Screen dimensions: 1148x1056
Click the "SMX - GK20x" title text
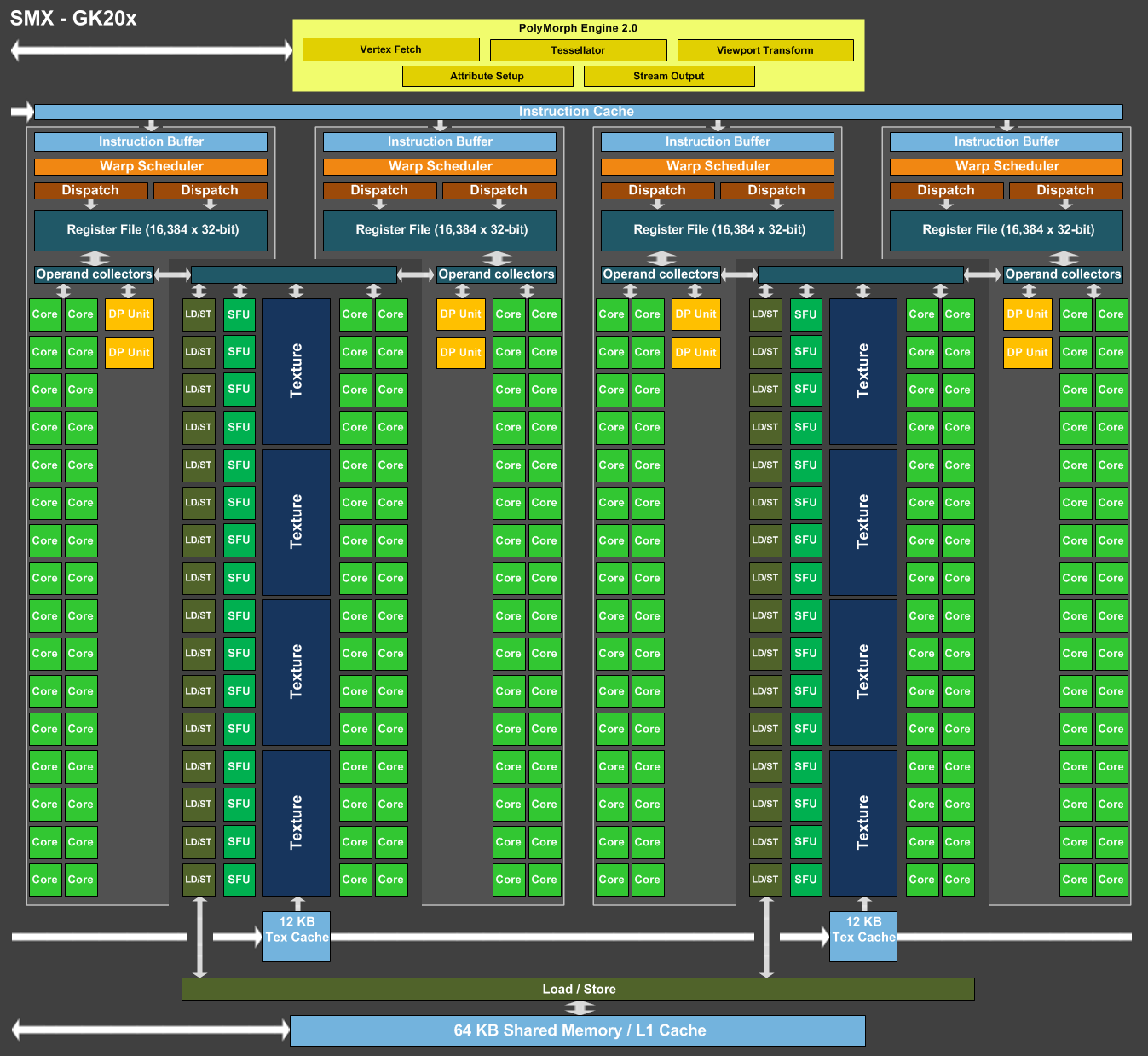pos(73,19)
